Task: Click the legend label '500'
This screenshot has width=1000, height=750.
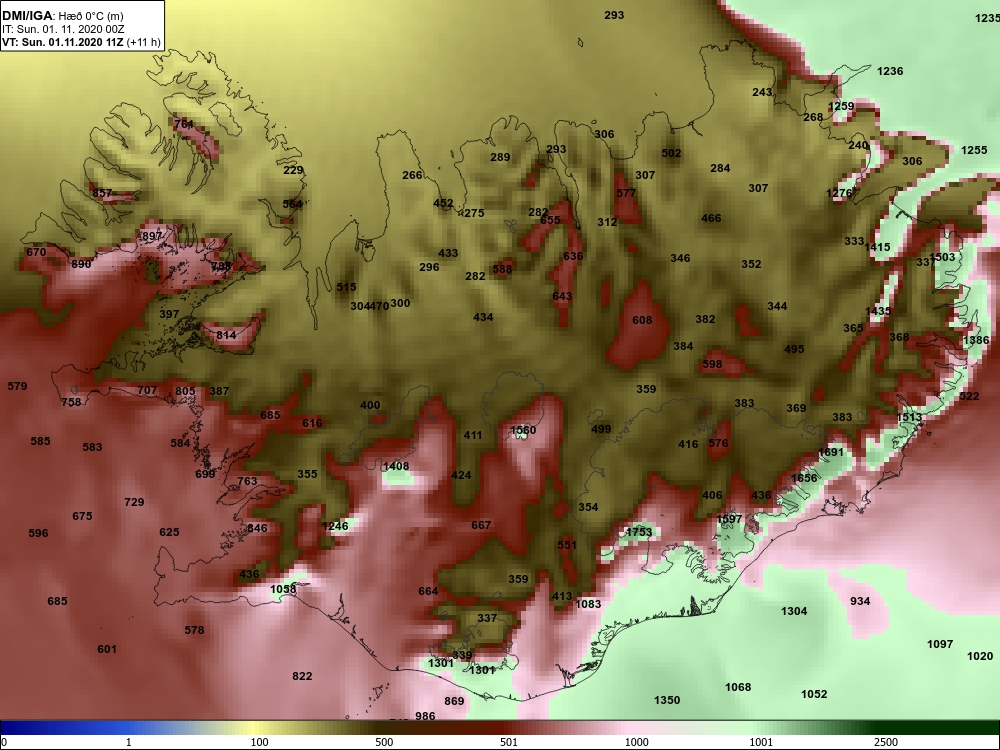Action: tap(384, 742)
